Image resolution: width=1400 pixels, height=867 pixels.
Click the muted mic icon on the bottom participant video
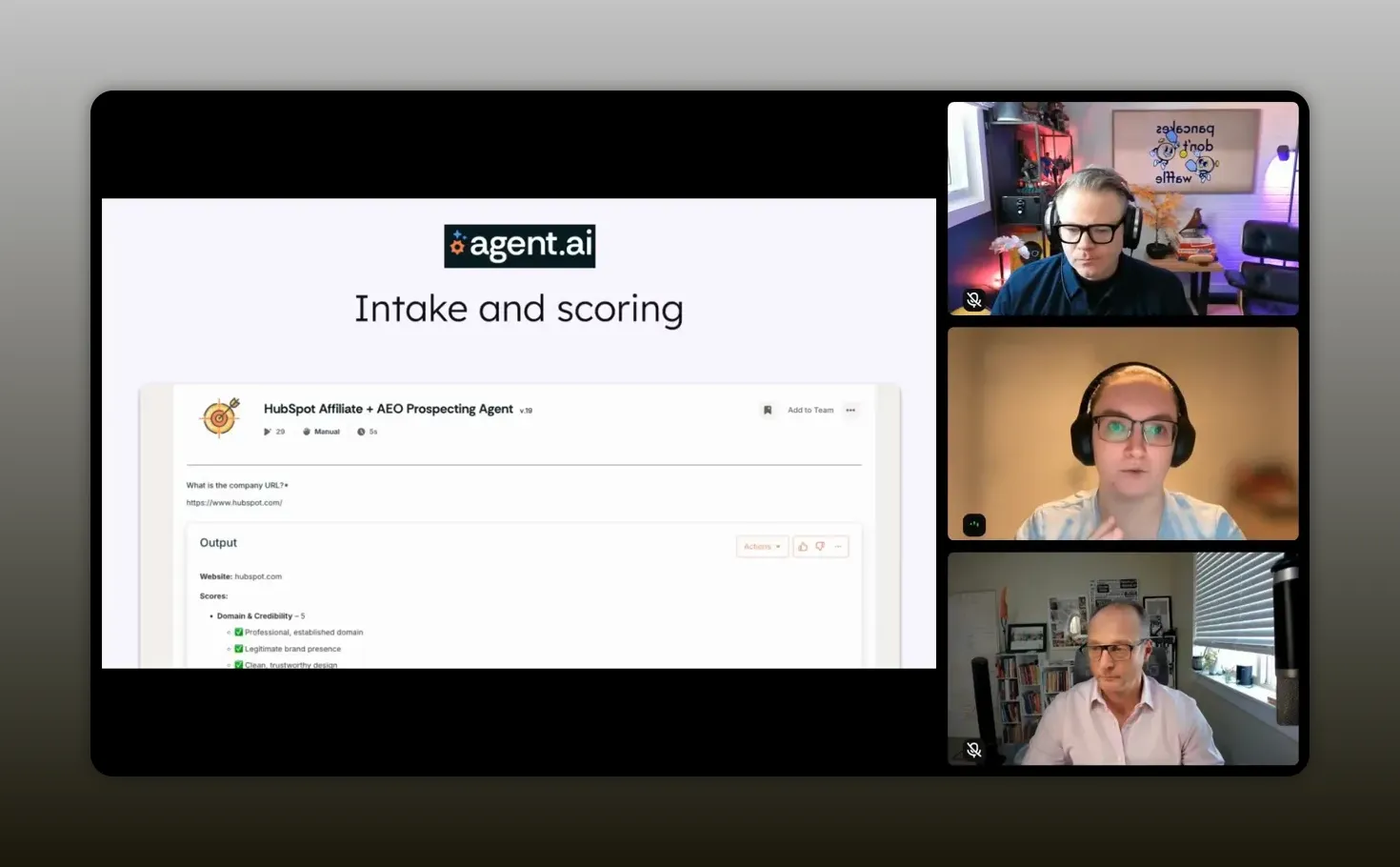click(973, 751)
